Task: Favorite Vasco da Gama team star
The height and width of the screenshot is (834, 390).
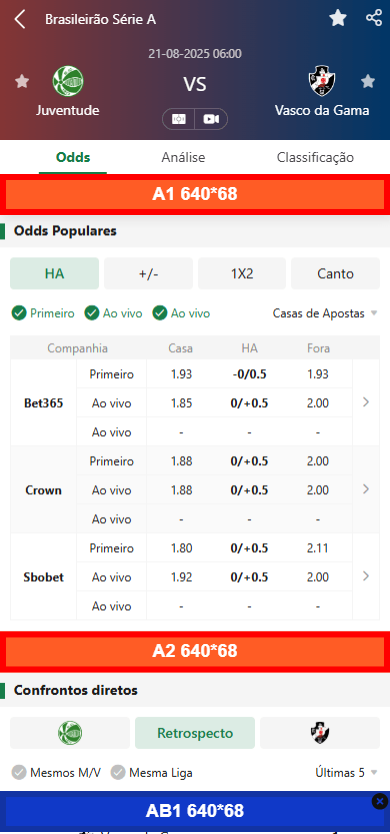Action: click(368, 81)
